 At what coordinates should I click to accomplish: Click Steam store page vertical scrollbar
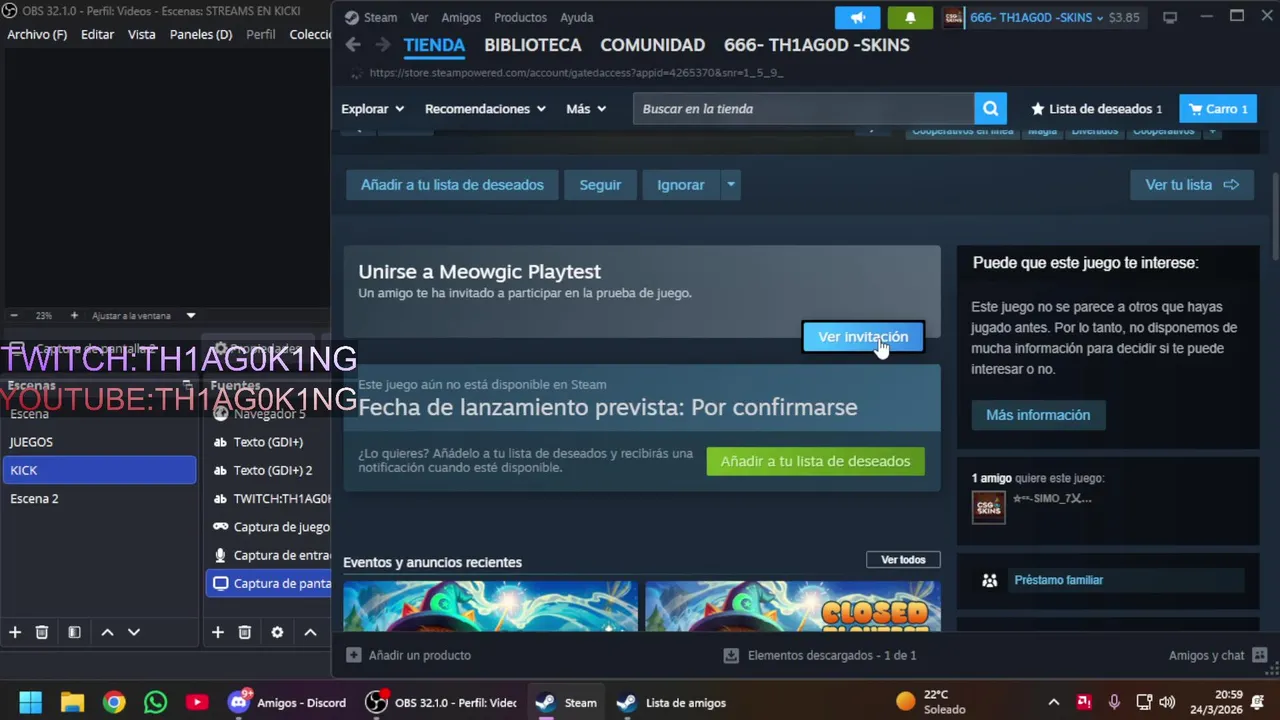tap(1274, 215)
